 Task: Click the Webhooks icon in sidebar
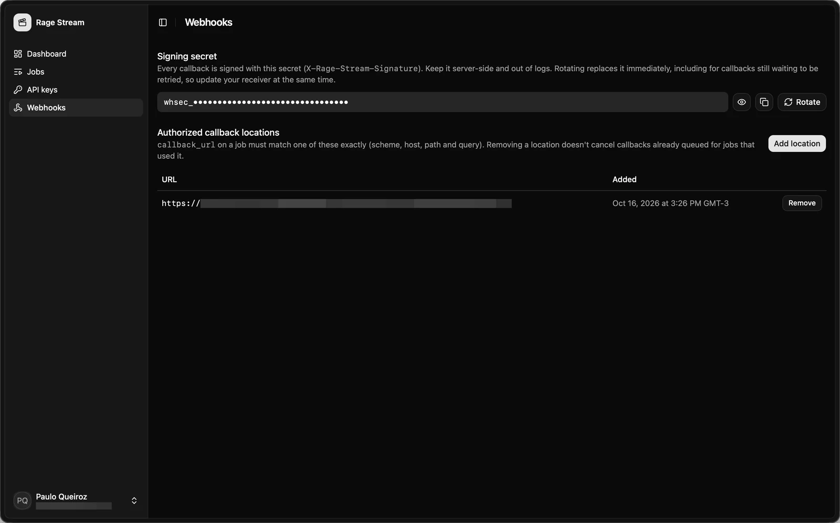coord(18,108)
